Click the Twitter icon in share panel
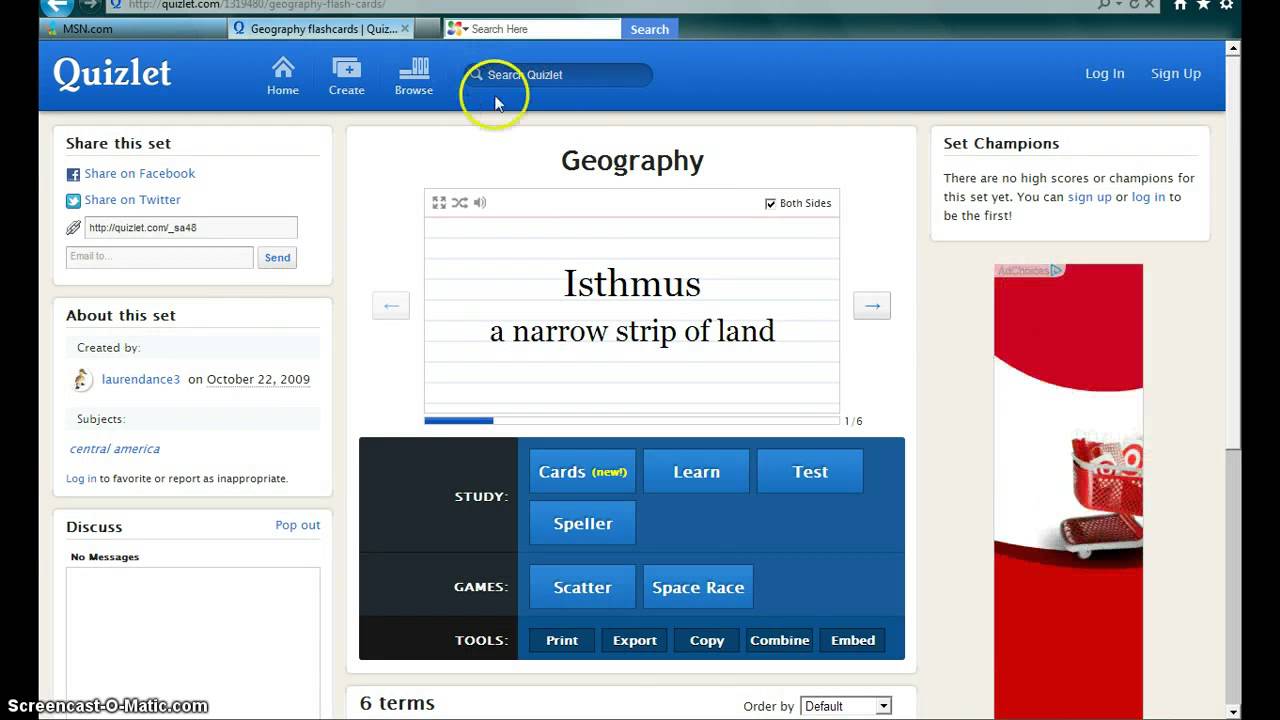The image size is (1280, 720). coord(73,200)
